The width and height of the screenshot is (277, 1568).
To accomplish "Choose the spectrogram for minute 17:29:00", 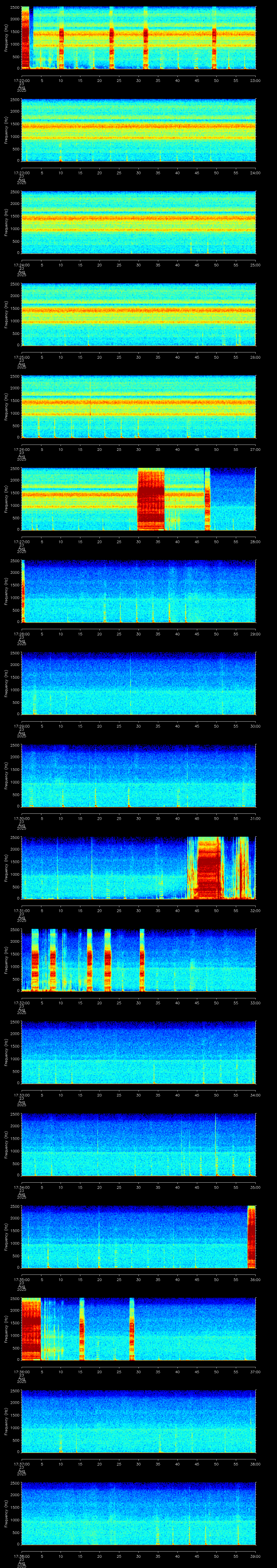I will pyautogui.click(x=138, y=683).
